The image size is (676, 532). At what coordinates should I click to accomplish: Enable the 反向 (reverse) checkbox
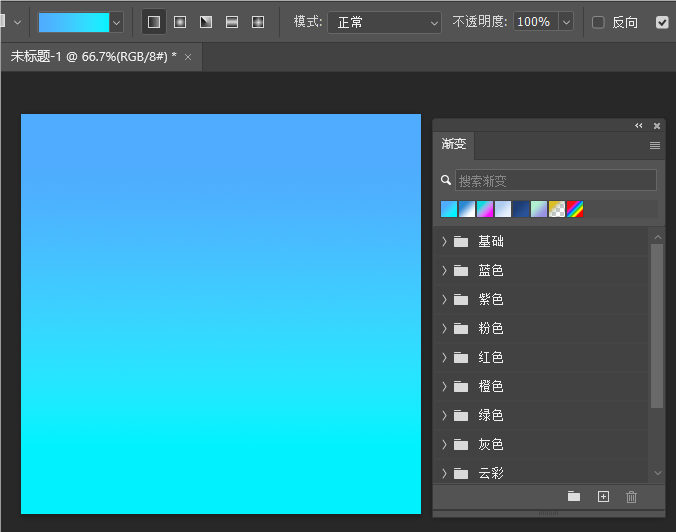[599, 22]
